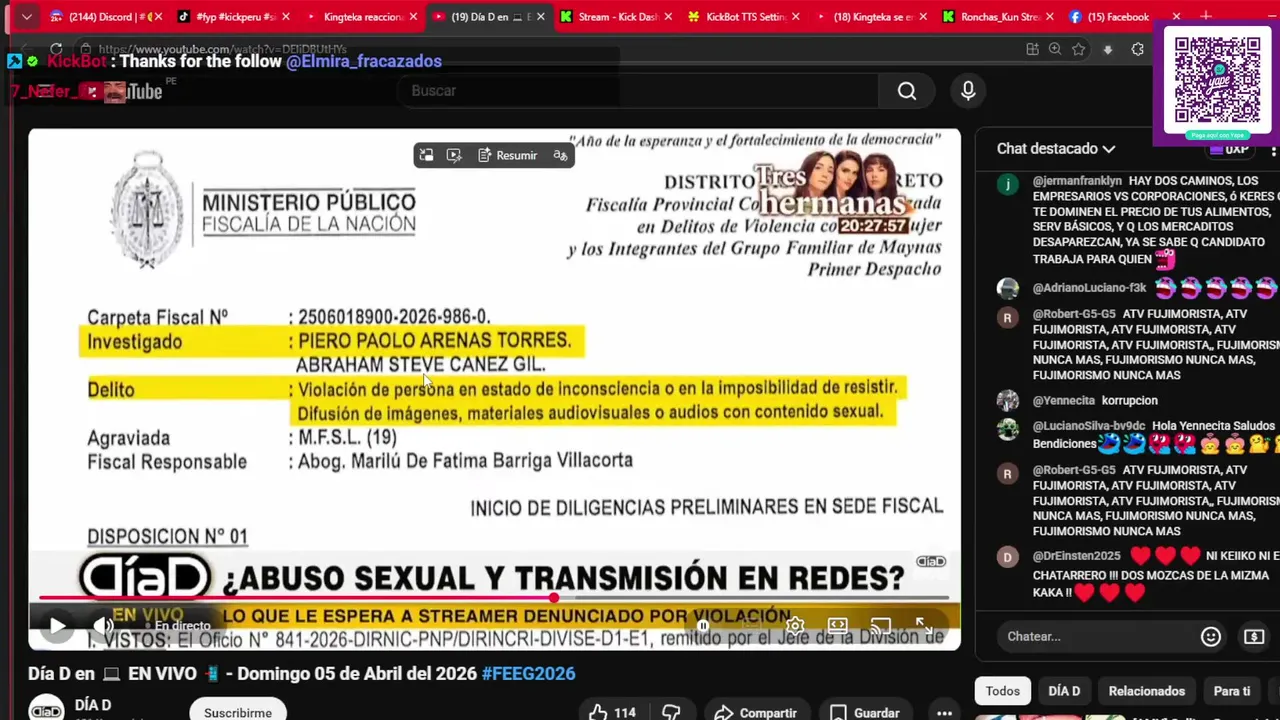Open more actions three-dot menu

click(x=943, y=712)
